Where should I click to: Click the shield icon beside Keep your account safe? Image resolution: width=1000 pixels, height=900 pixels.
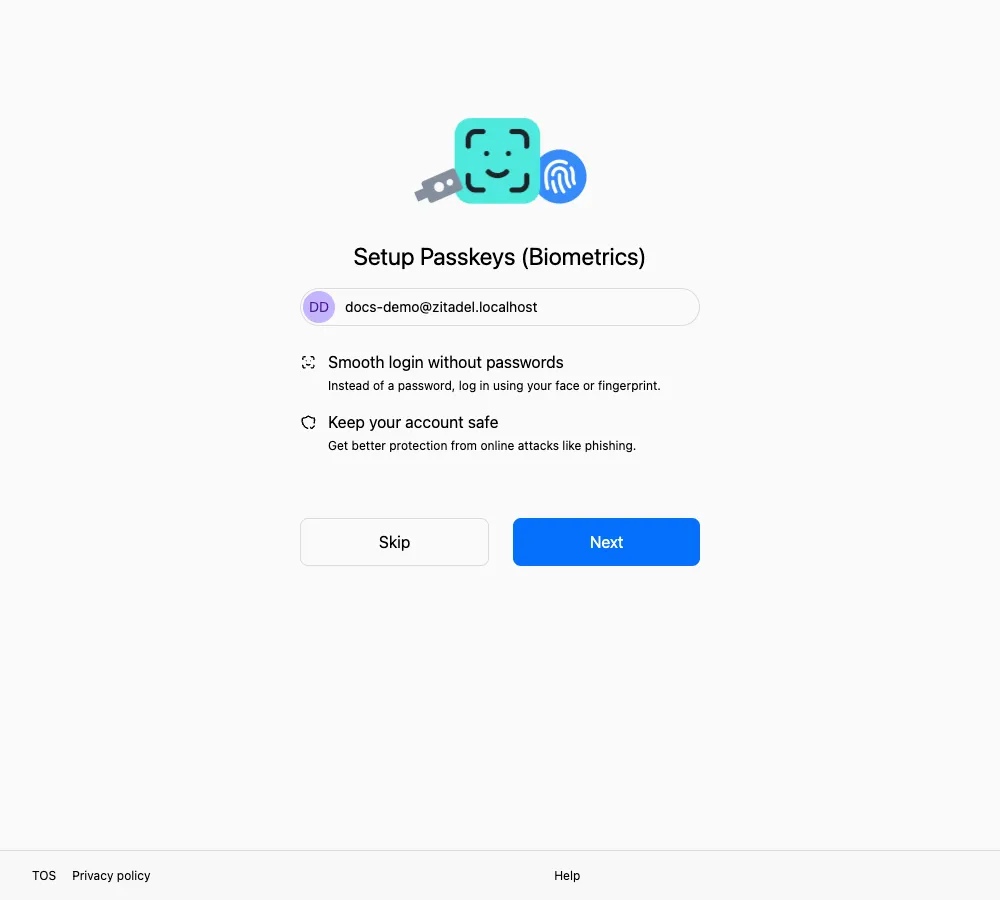(x=309, y=422)
